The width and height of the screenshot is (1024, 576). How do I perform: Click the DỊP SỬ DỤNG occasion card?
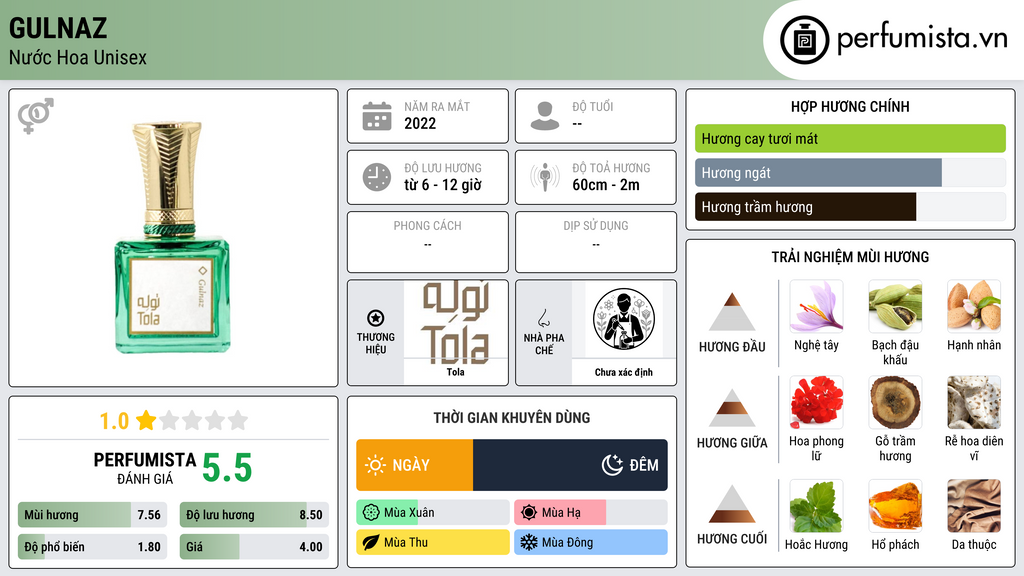click(596, 242)
